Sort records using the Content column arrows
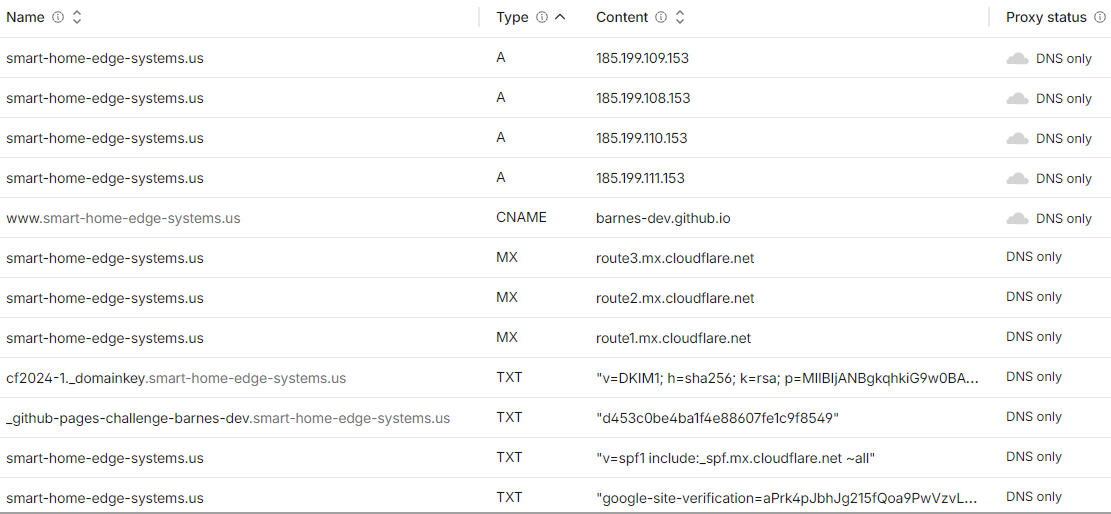The image size is (1111, 514). [679, 18]
